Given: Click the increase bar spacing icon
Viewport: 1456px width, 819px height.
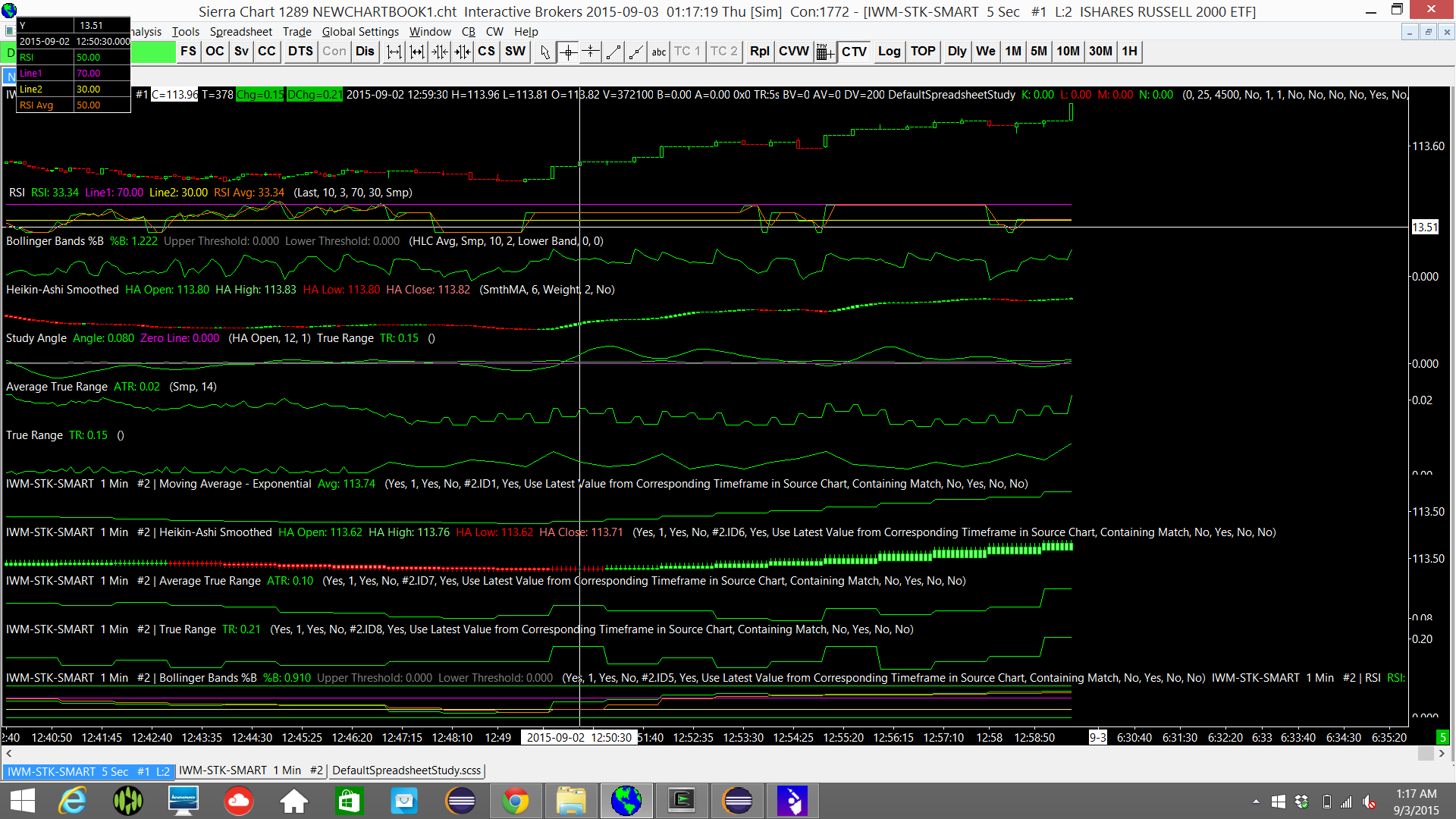Looking at the screenshot, I should 394,52.
